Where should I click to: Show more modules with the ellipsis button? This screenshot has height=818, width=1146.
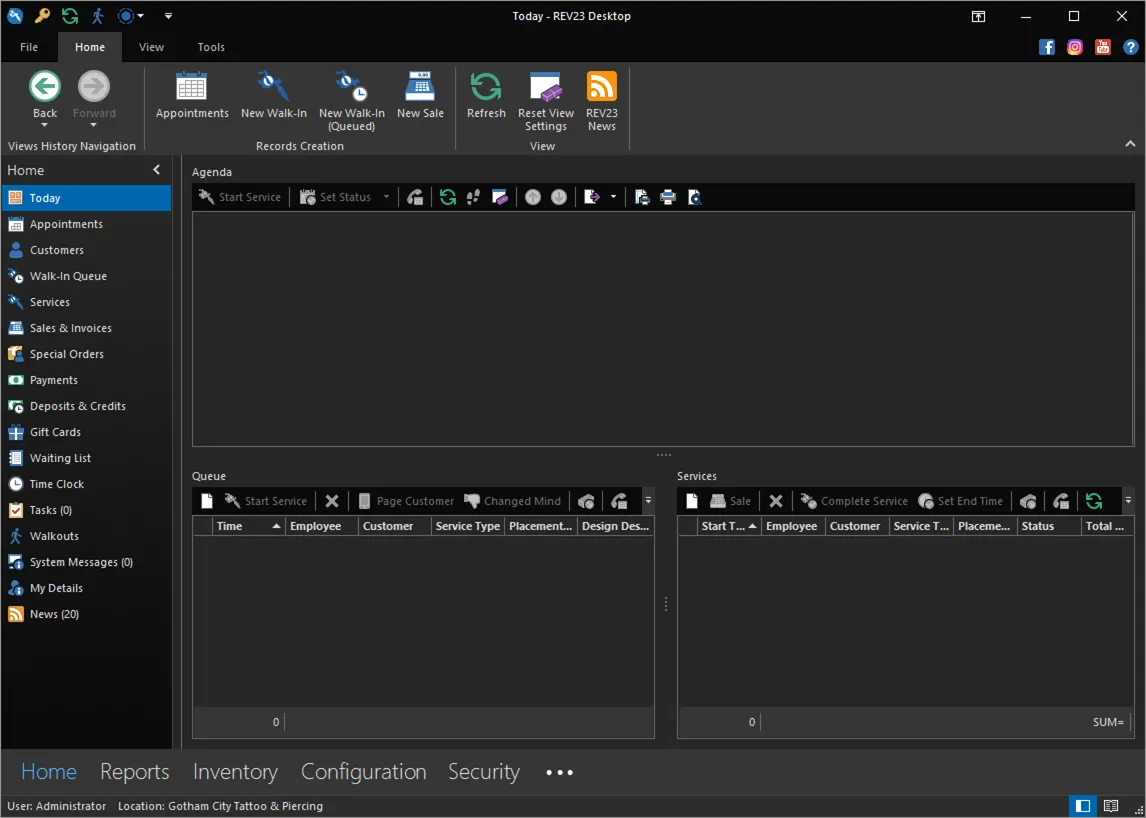(560, 773)
